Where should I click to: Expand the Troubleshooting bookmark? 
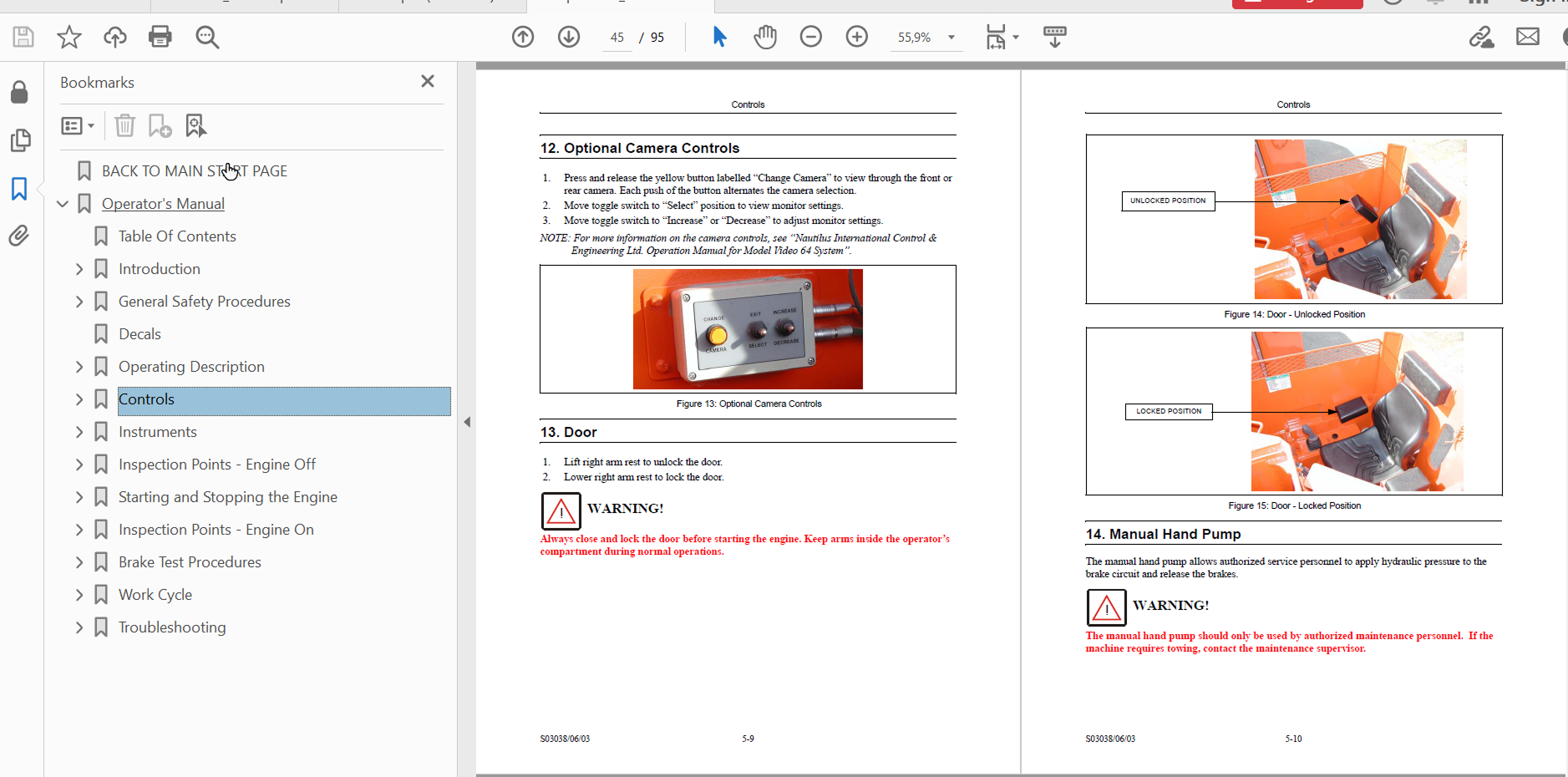point(79,627)
